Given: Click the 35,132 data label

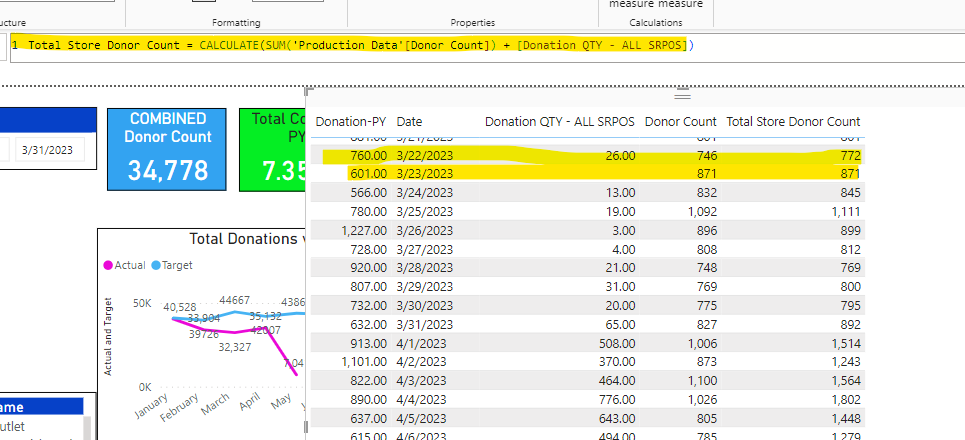Looking at the screenshot, I should coord(265,316).
